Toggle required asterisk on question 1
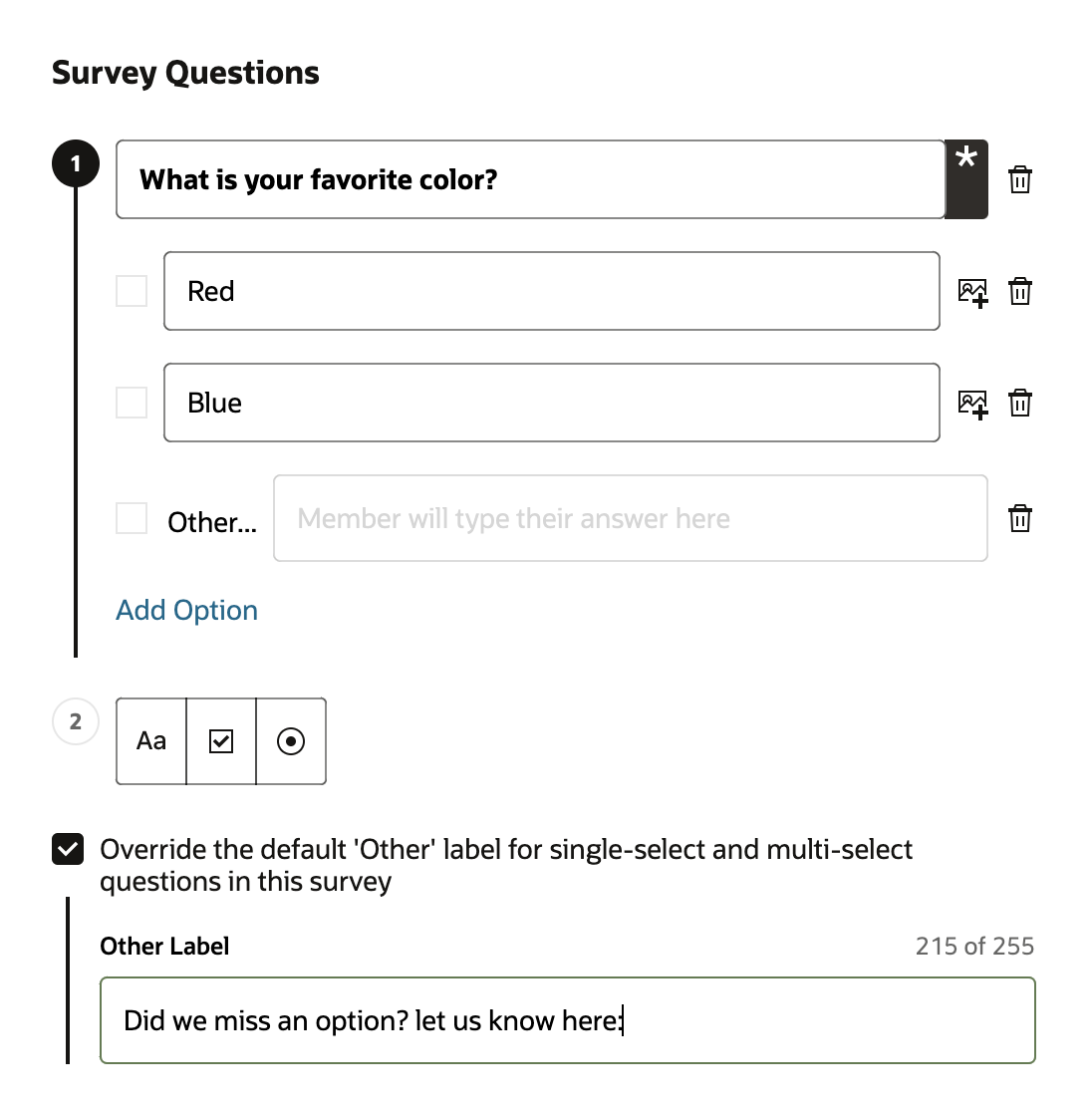Screen dimensions: 1092x1112 pyautogui.click(x=965, y=179)
